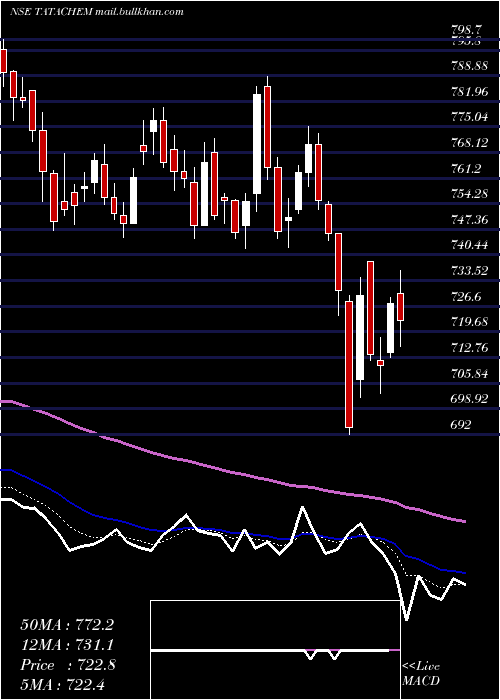This screenshot has width=500, height=700.
Task: Click the 726.6 price axis label
Action: click(x=466, y=296)
